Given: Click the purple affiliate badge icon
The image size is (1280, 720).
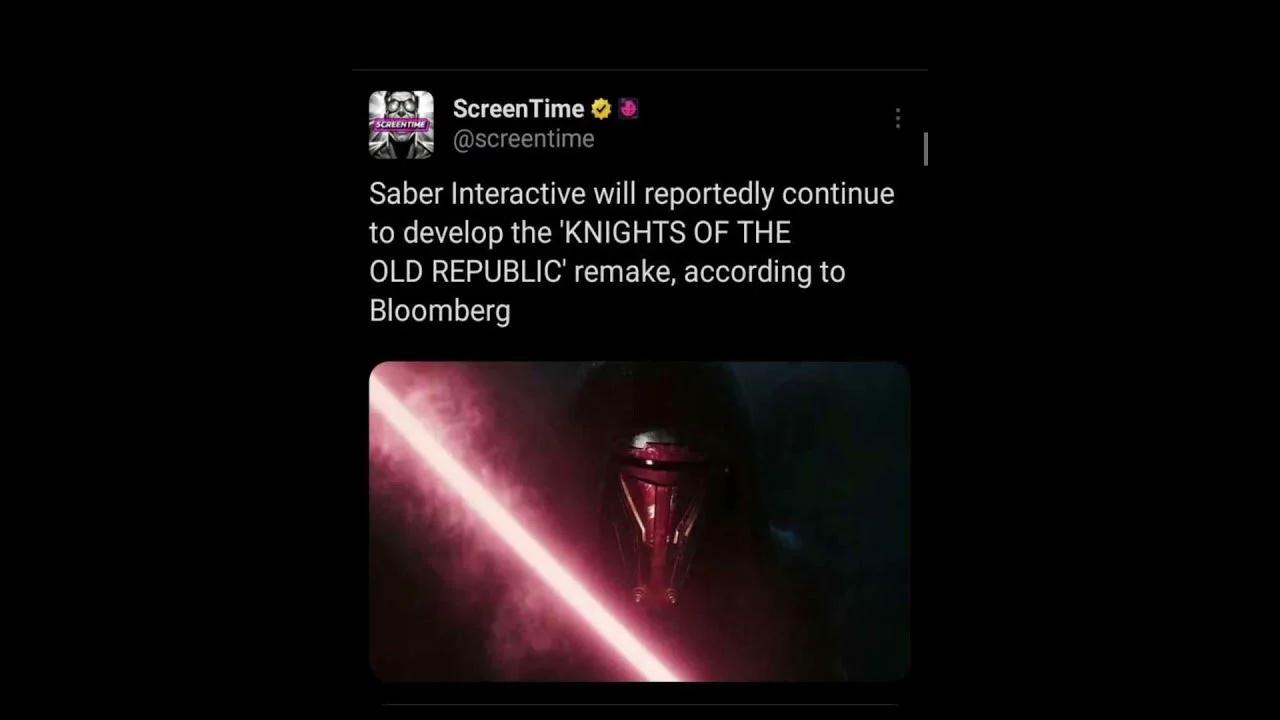Looking at the screenshot, I should tap(628, 108).
